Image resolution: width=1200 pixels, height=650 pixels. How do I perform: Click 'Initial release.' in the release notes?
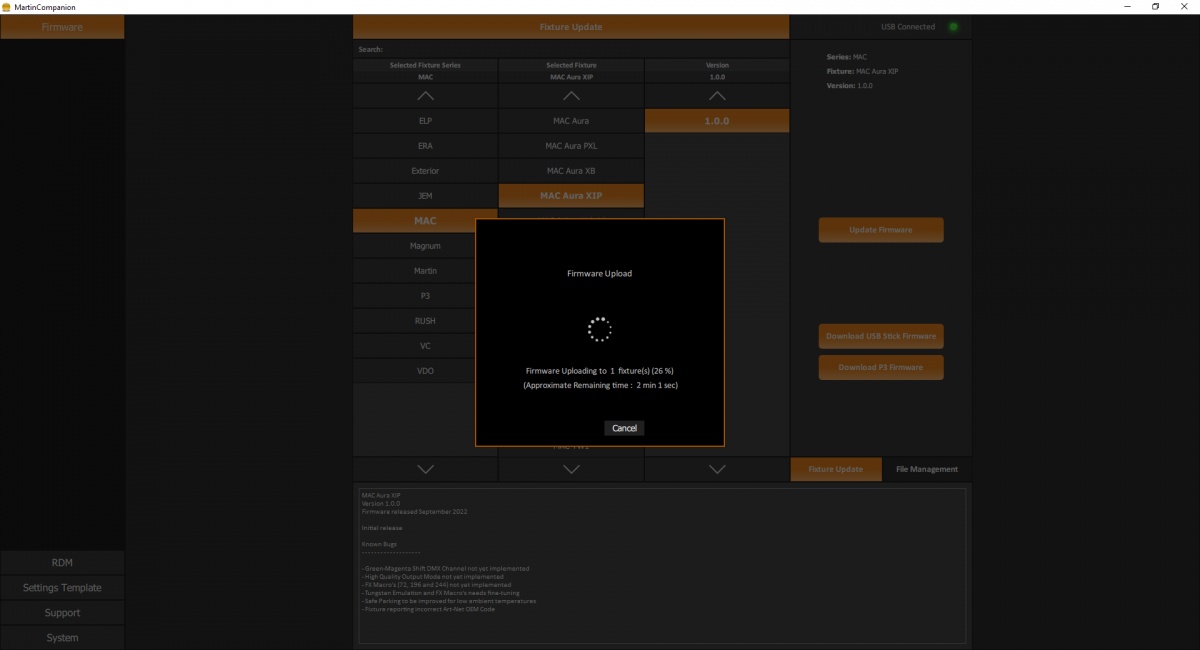tap(382, 527)
